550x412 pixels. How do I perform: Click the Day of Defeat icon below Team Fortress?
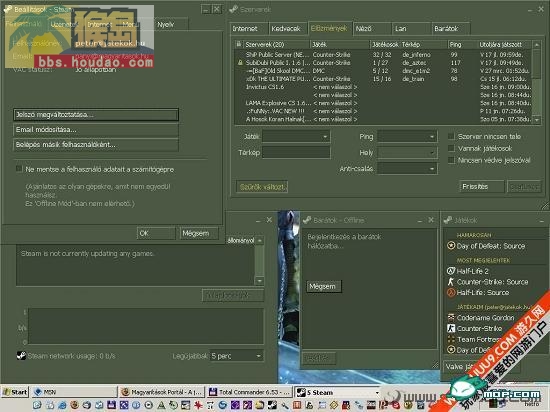[x=451, y=350]
